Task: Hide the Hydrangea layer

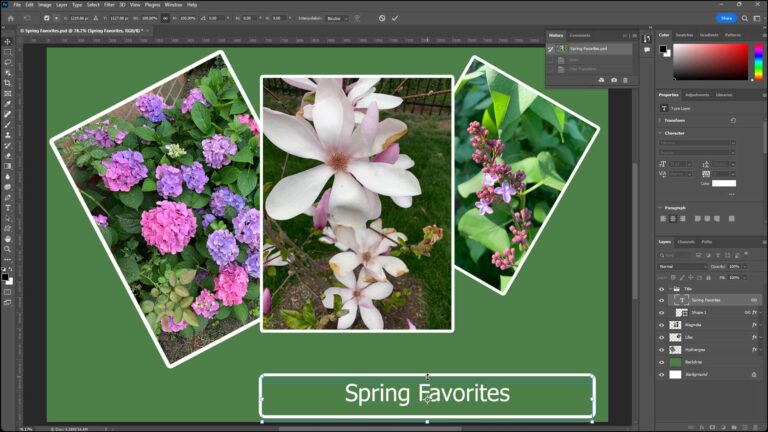Action: (x=662, y=350)
